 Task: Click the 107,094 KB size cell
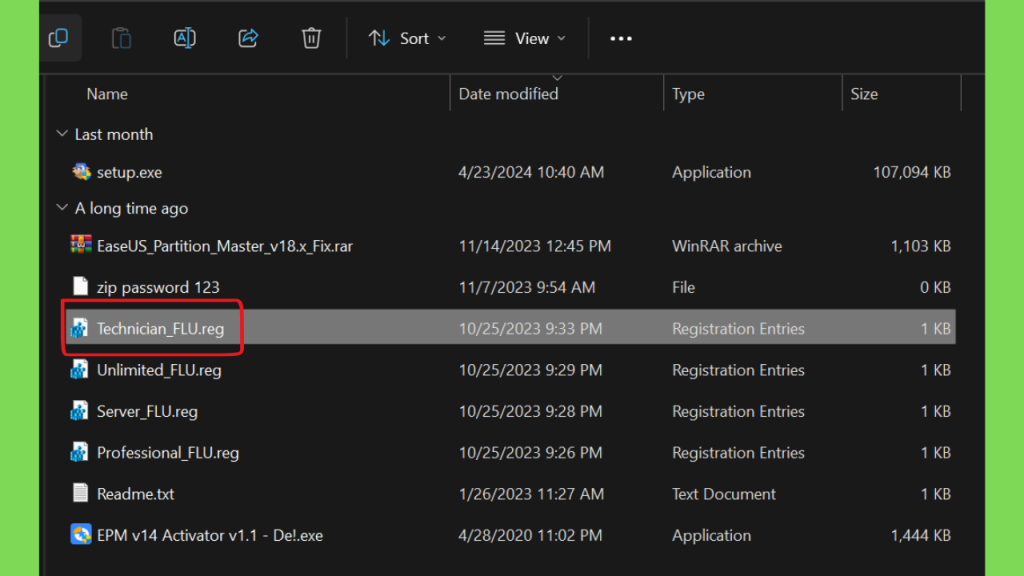tap(912, 172)
